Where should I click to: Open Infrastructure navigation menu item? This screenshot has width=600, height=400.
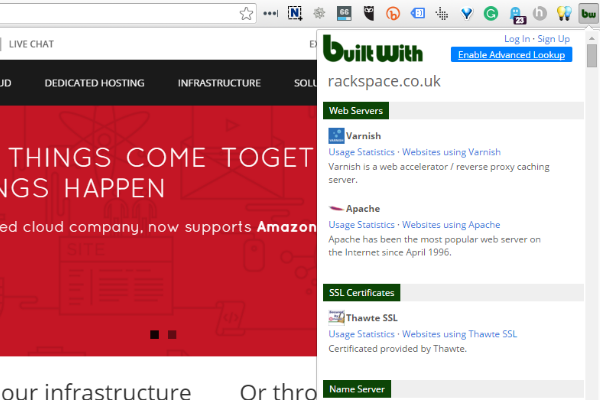[219, 83]
